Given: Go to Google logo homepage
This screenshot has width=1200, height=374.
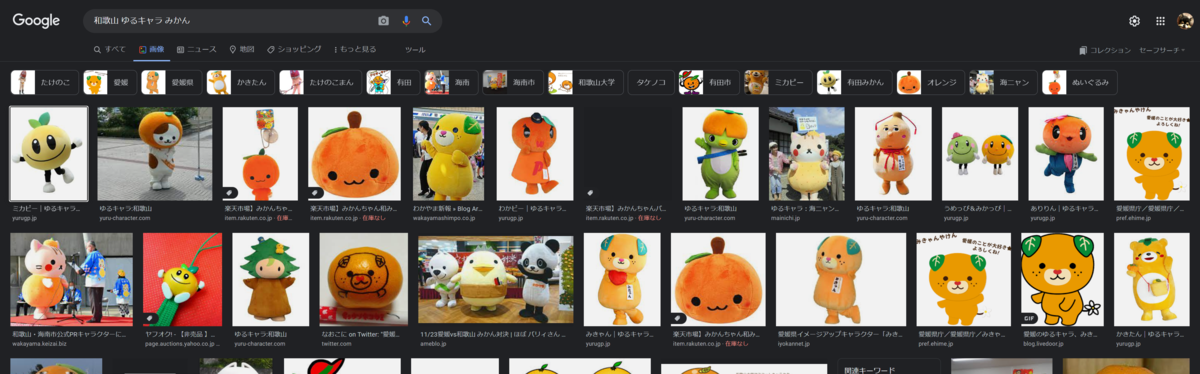Looking at the screenshot, I should click(36, 21).
